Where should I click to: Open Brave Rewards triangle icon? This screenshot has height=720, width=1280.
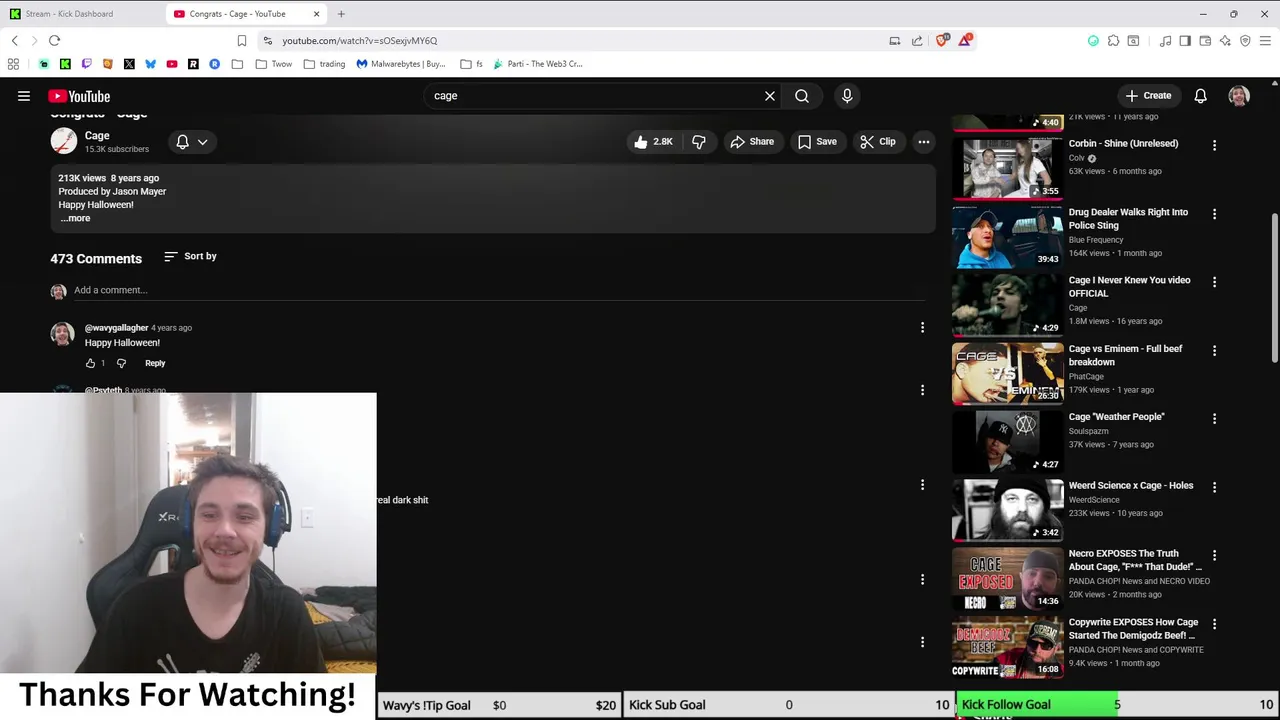click(965, 41)
